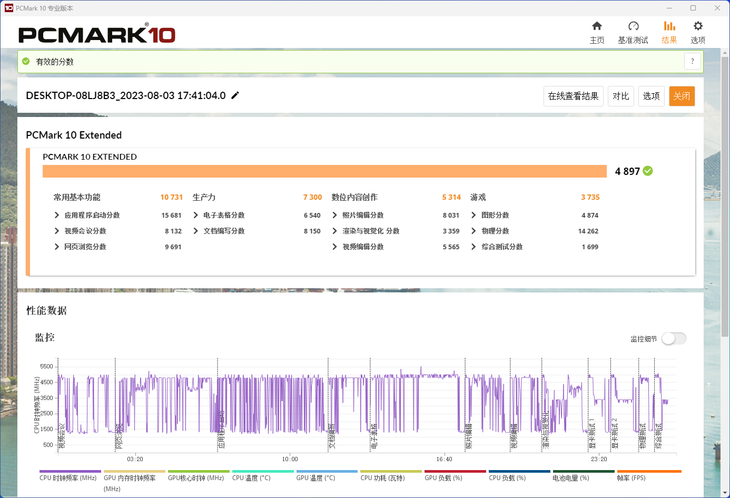Open the 基准测试 benchmark gauge icon

click(633, 33)
